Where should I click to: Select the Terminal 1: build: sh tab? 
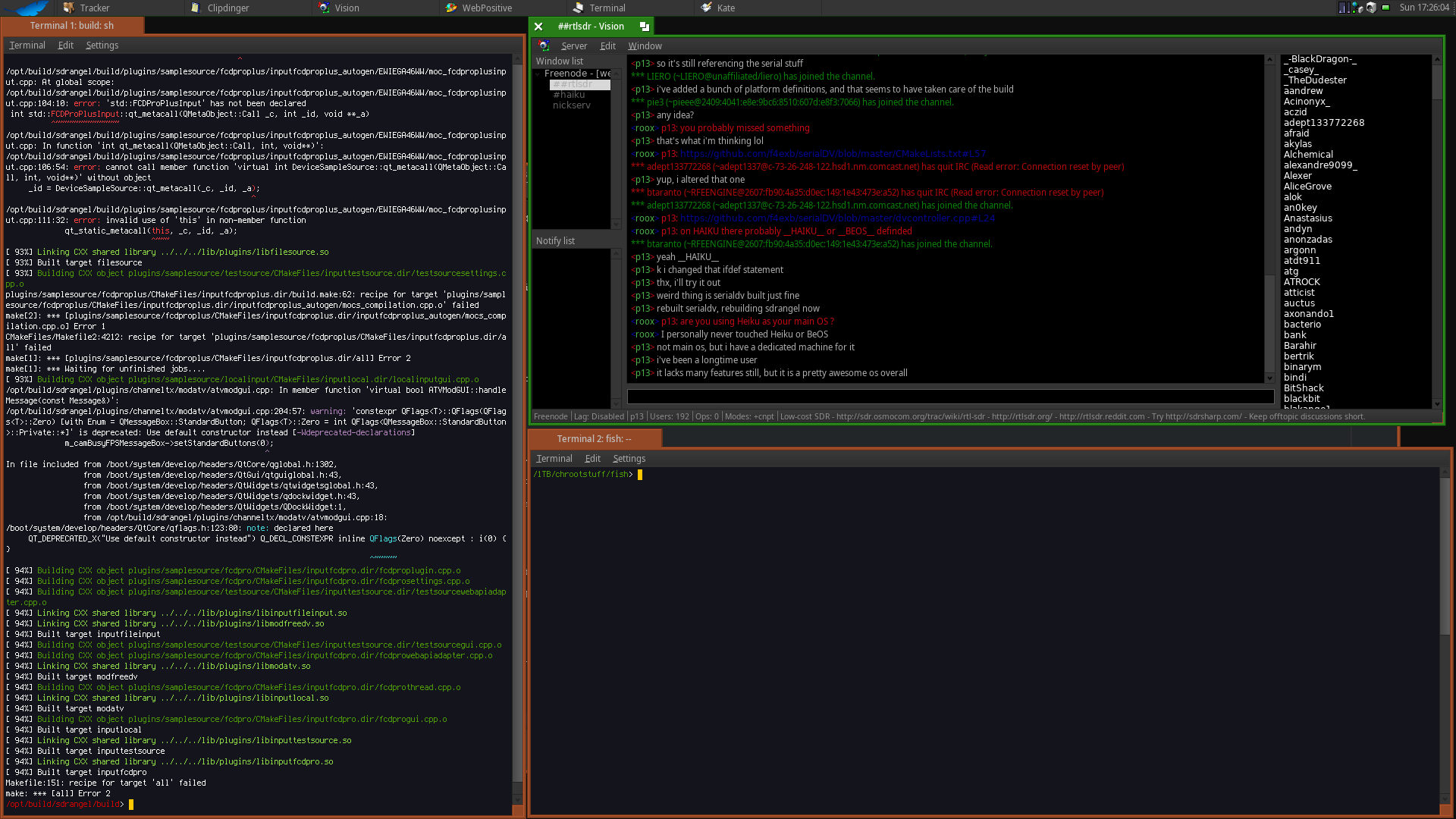click(72, 26)
